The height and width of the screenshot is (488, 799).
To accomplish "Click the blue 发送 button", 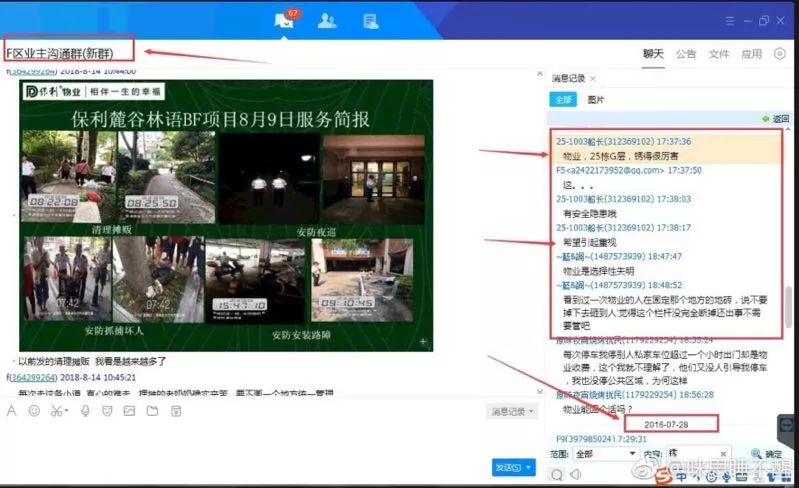I will click(x=508, y=467).
